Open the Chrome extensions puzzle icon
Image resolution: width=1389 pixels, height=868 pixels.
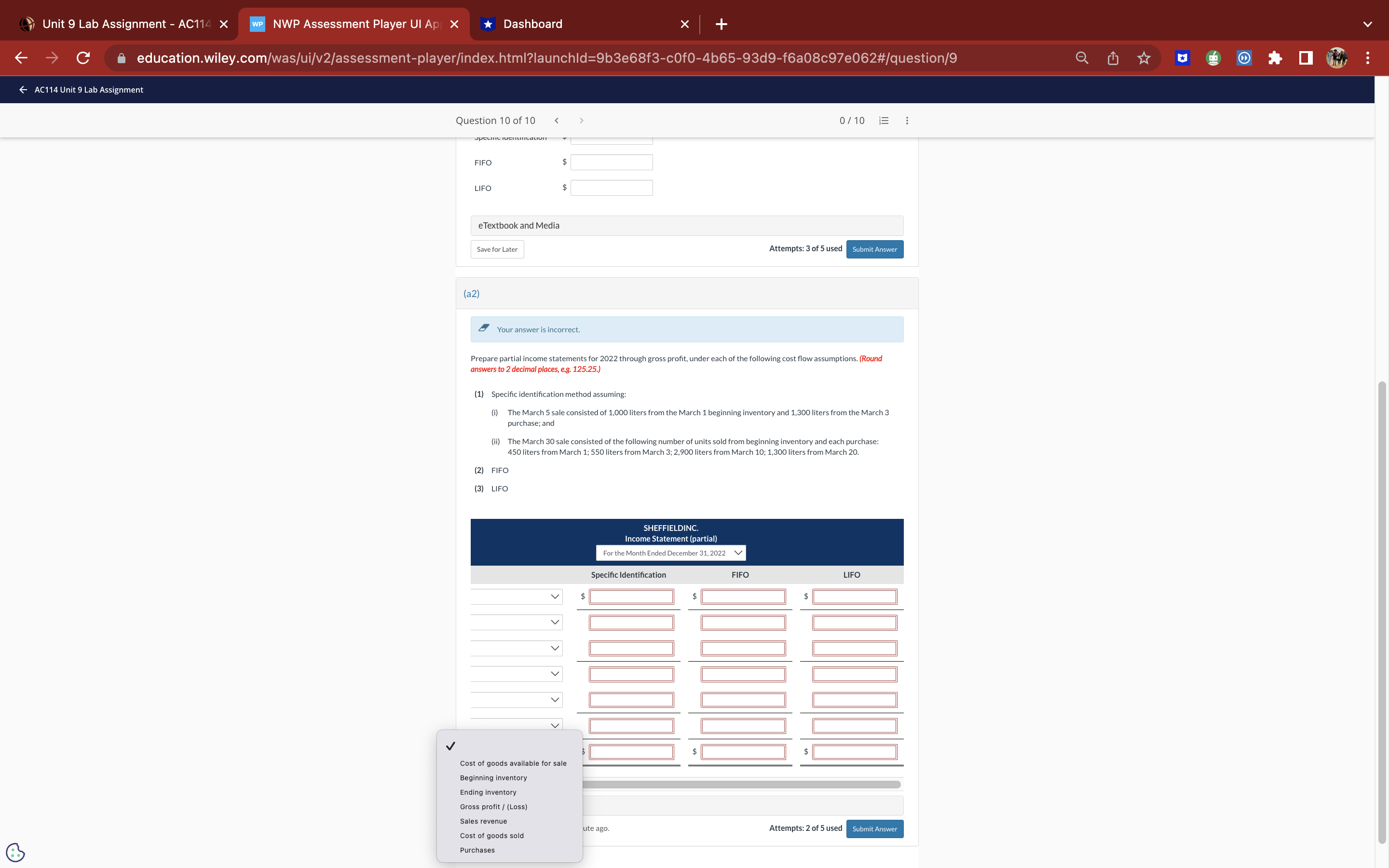1275,57
